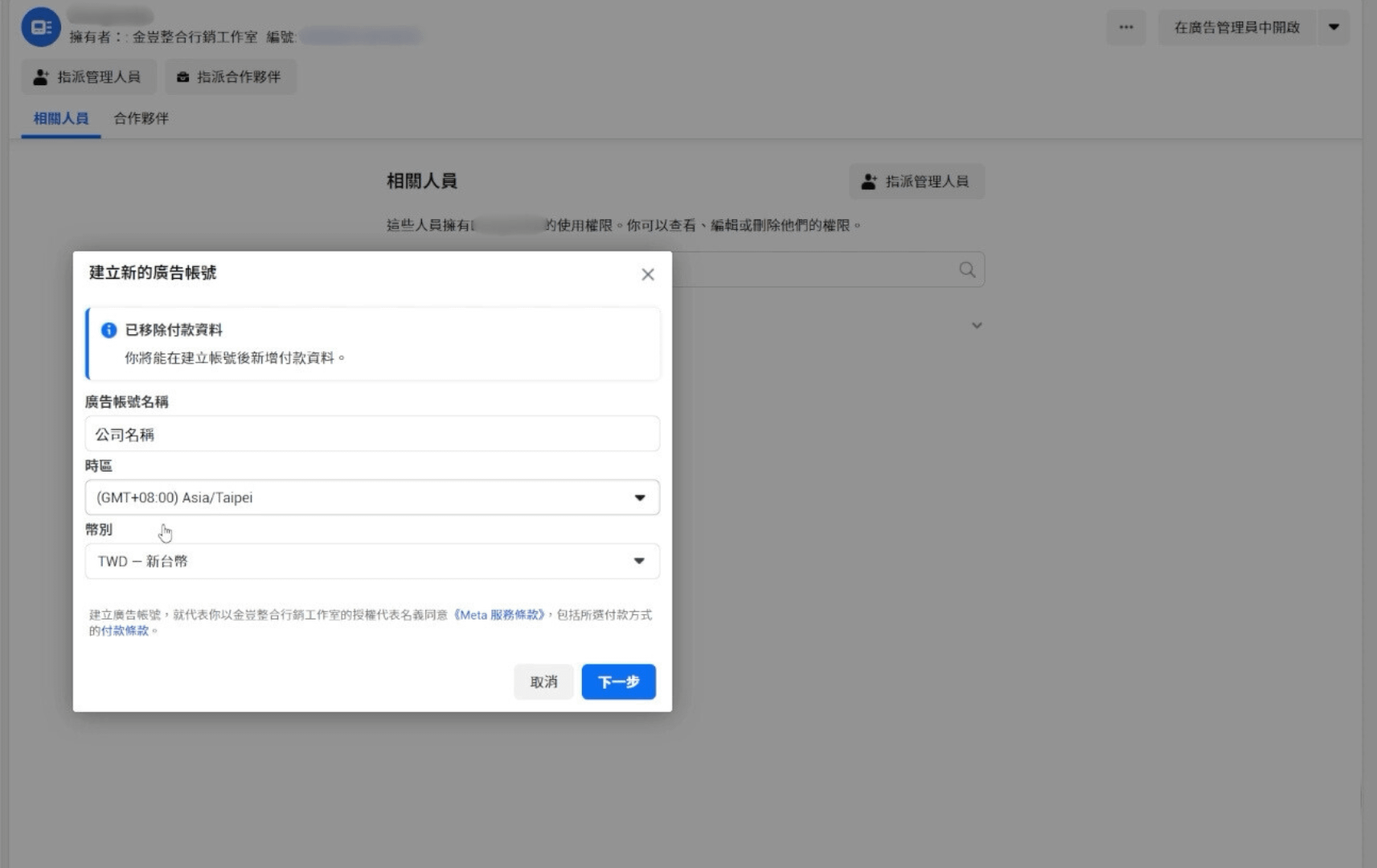Image resolution: width=1377 pixels, height=868 pixels.
Task: Click 指派合作夥伴 button with briefcase icon
Action: tap(230, 77)
